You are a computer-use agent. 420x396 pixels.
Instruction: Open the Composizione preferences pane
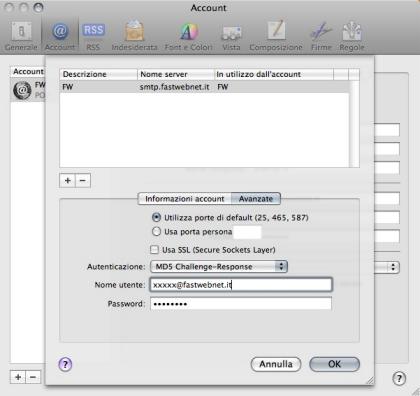coord(276,36)
